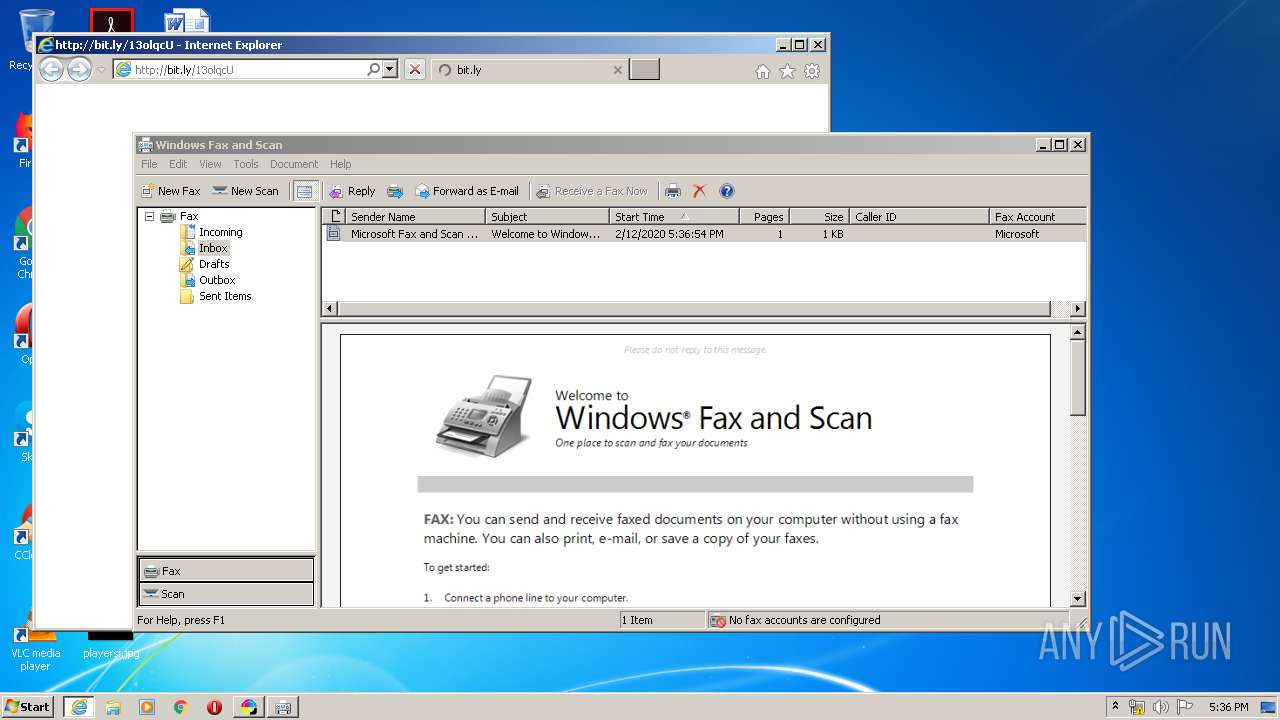
Task: Open the IE address bar dropdown arrow
Action: 390,70
